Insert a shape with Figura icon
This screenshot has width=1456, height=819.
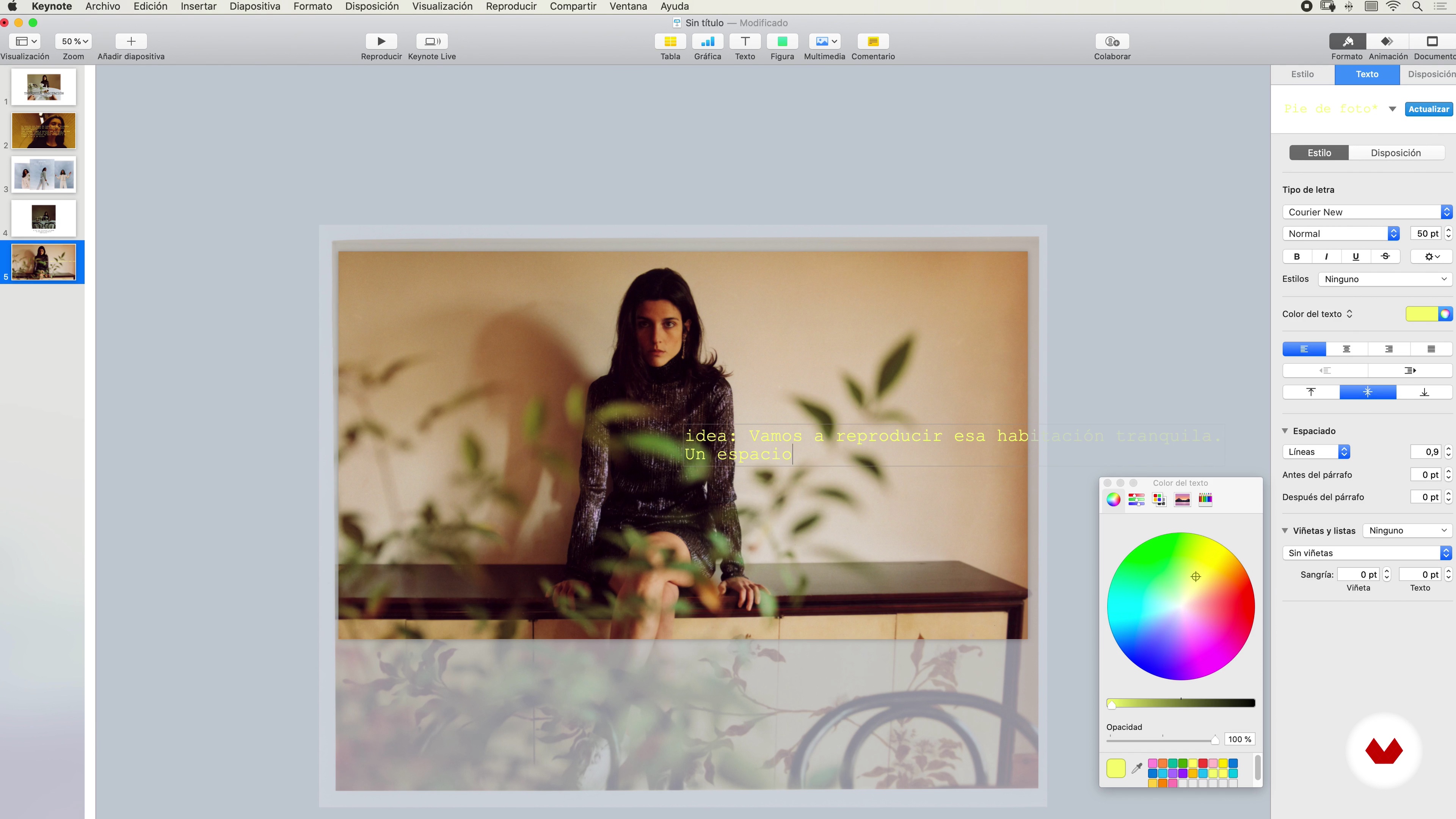coord(782,41)
